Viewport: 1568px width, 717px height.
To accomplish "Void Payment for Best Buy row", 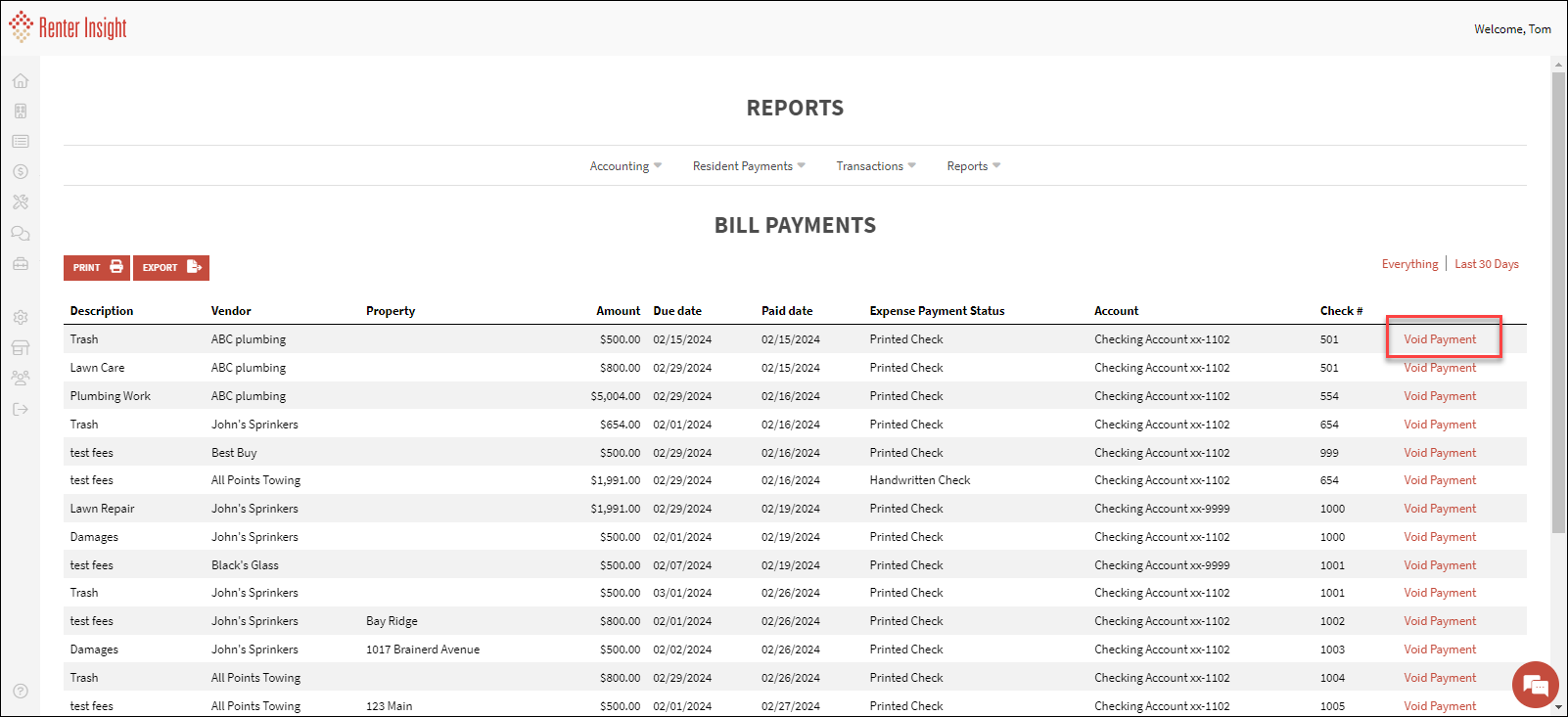I will click(x=1440, y=453).
